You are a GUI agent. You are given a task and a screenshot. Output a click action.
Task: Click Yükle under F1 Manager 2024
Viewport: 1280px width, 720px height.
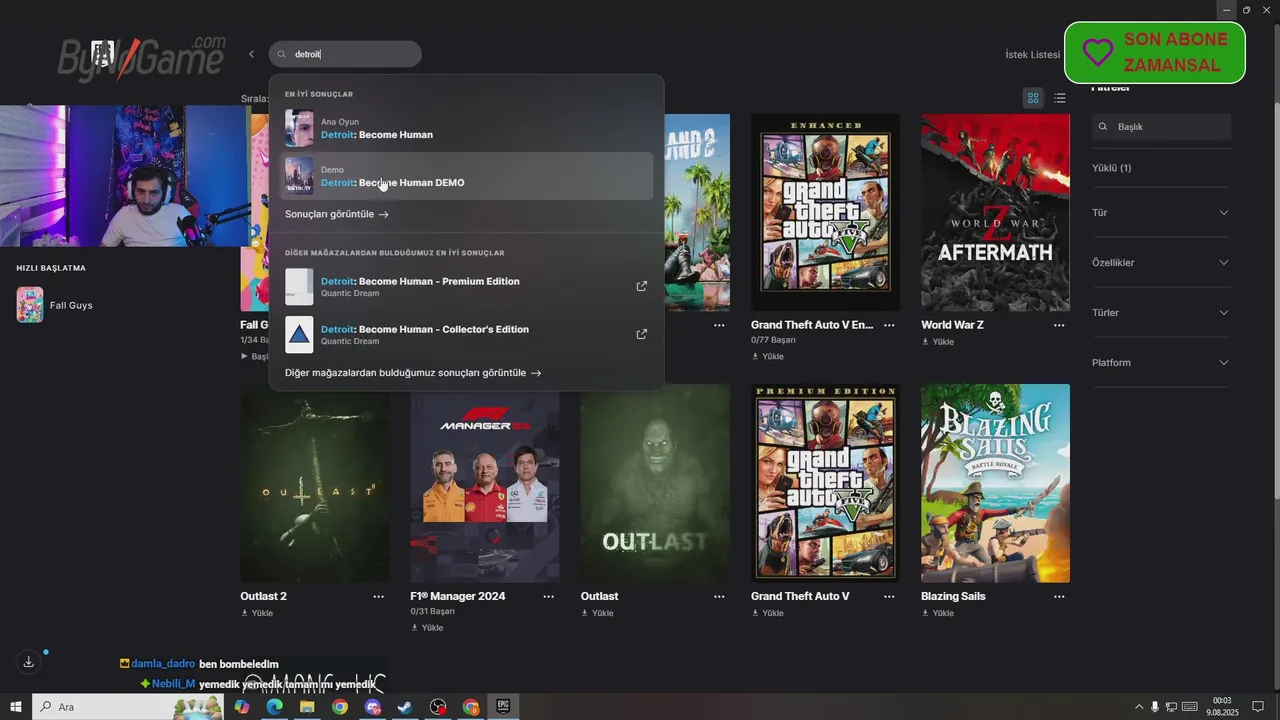pyautogui.click(x=426, y=628)
